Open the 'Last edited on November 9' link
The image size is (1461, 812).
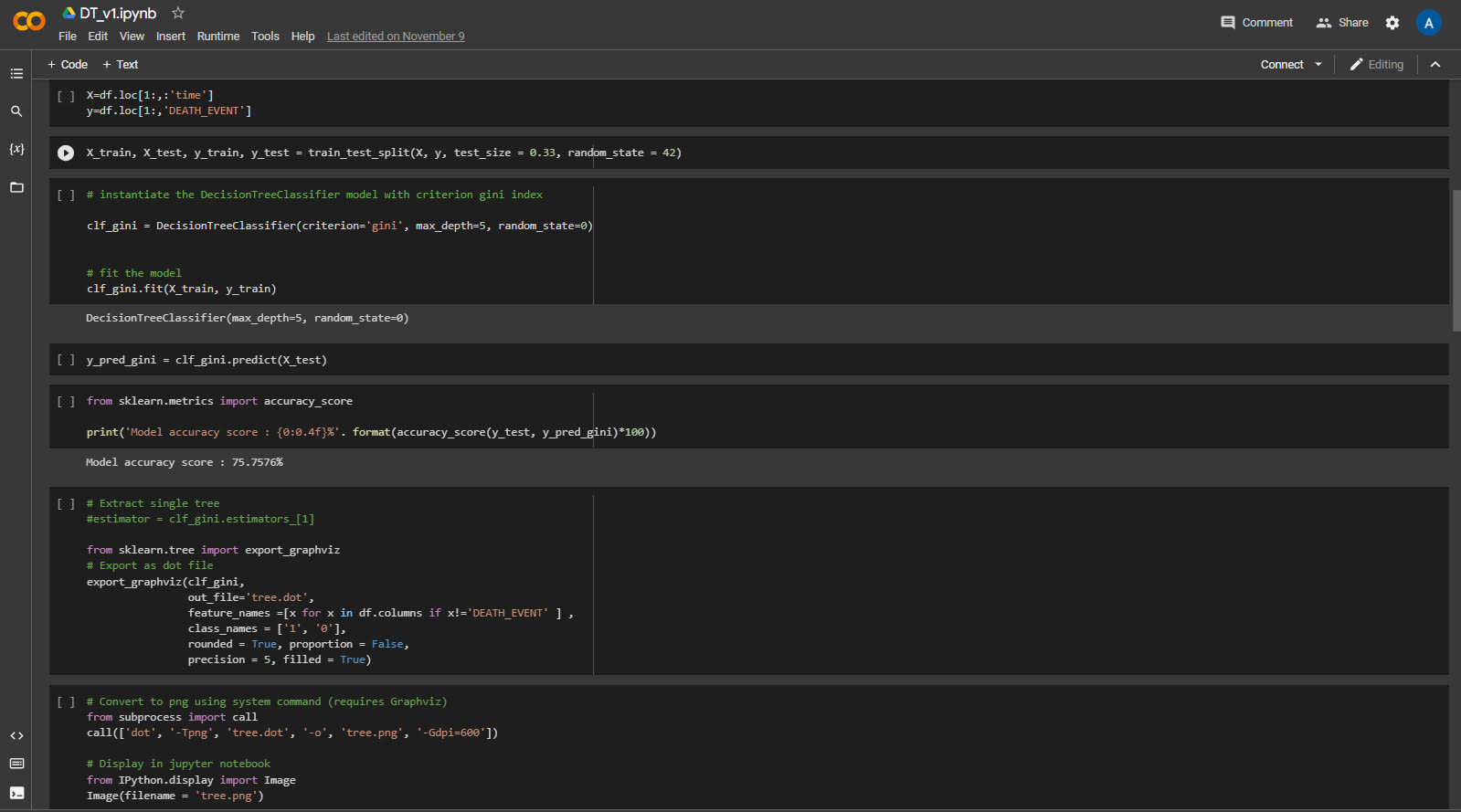pyautogui.click(x=396, y=37)
